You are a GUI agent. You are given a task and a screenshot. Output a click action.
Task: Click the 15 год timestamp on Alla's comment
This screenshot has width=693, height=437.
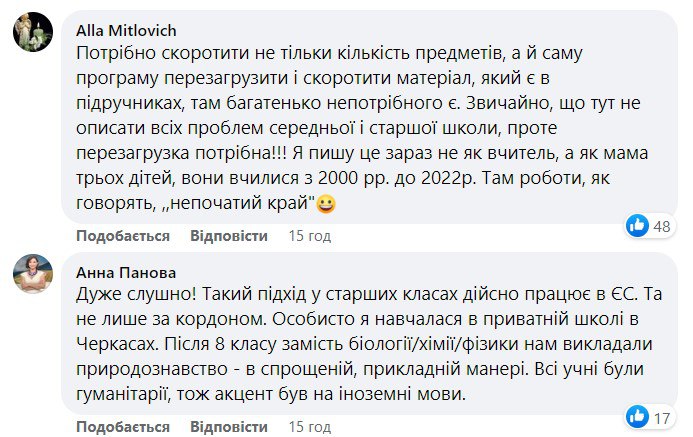coord(308,236)
